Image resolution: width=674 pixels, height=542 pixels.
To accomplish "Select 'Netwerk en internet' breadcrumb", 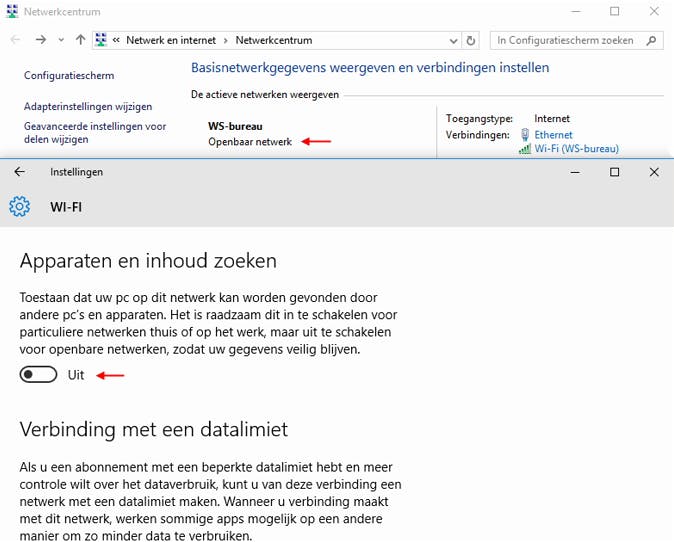I will click(171, 40).
